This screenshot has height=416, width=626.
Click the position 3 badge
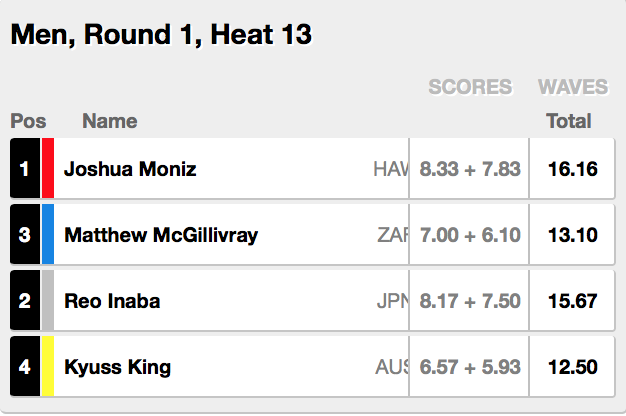pyautogui.click(x=24, y=236)
